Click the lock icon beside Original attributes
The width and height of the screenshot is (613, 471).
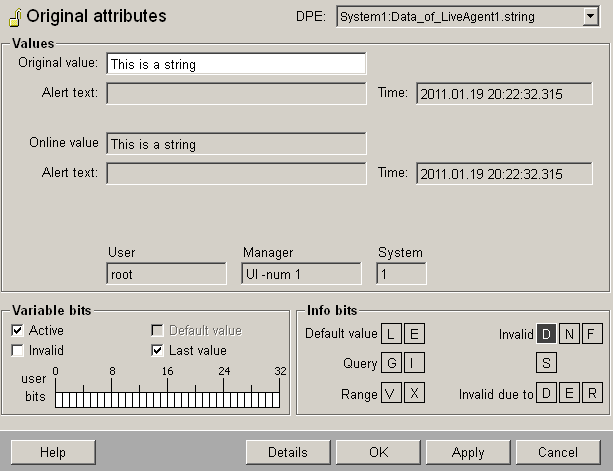point(15,17)
